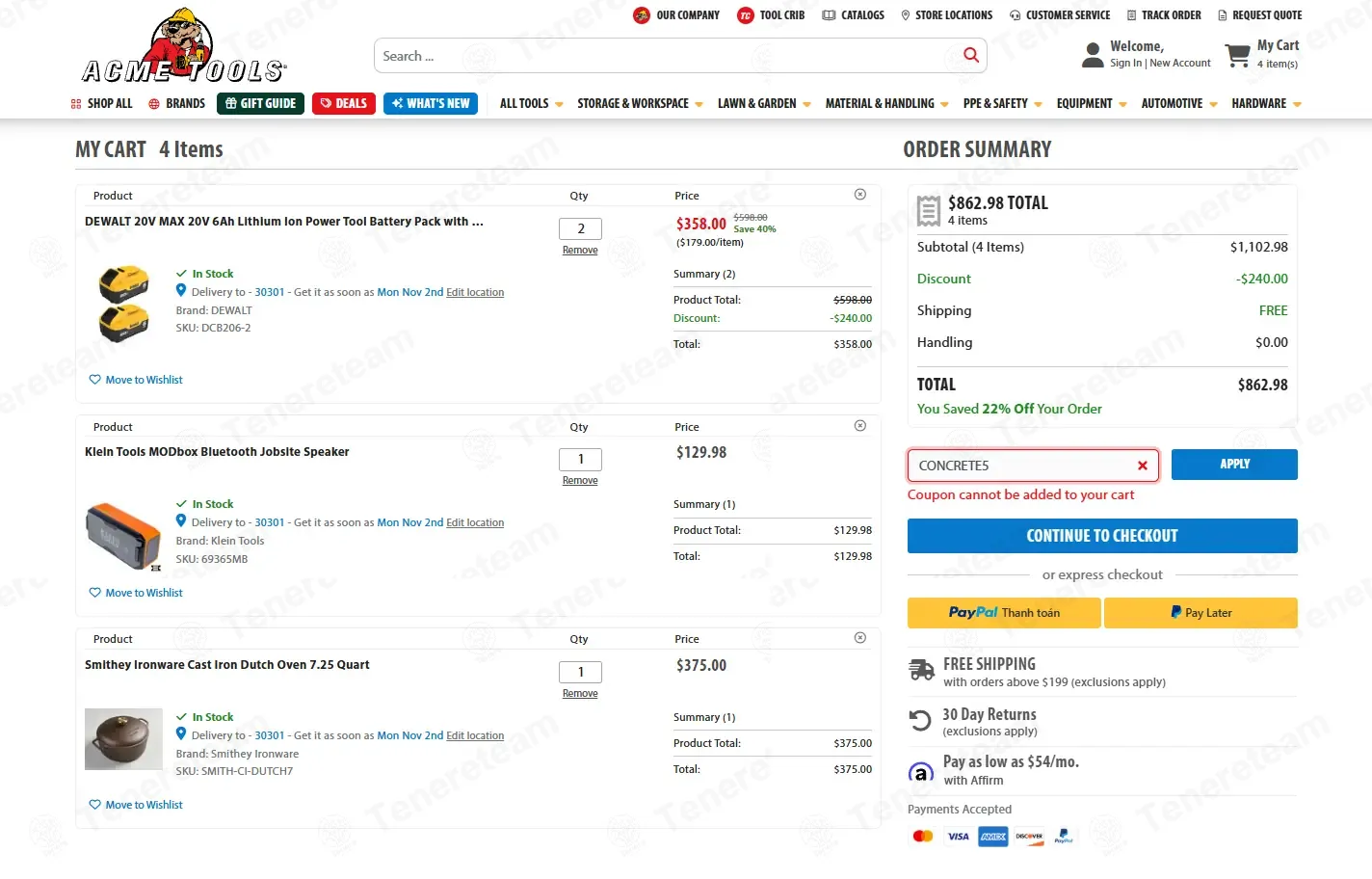Screen dimensions: 1372x879
Task: Open the Dutch Oven product thumbnail
Action: (123, 739)
